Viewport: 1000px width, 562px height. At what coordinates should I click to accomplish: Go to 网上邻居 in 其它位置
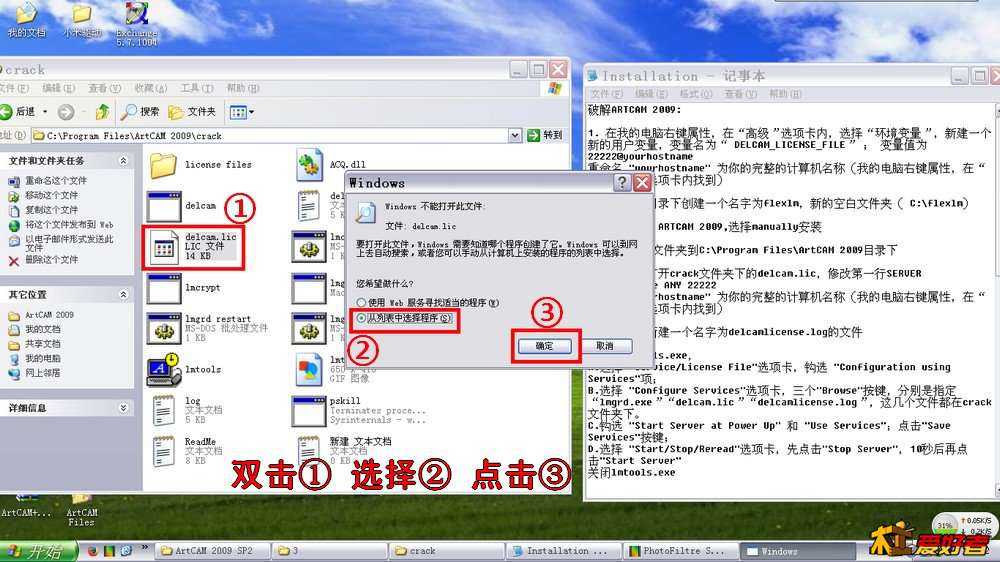point(43,373)
